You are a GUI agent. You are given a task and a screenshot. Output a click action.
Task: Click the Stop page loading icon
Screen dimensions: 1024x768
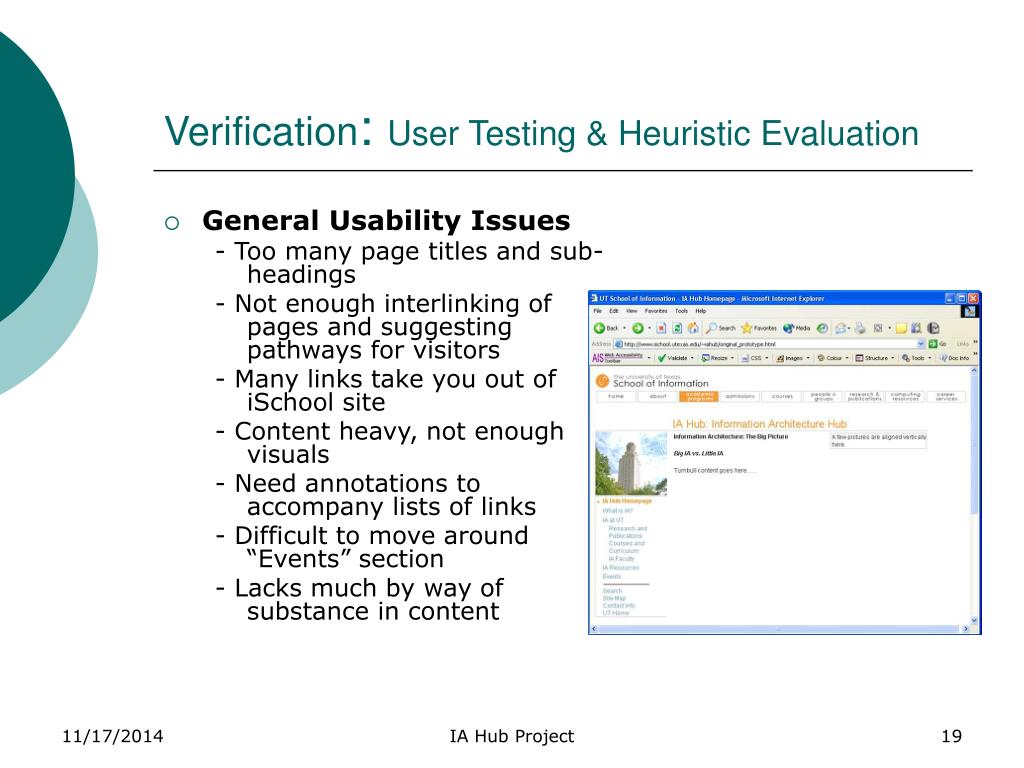(661, 328)
